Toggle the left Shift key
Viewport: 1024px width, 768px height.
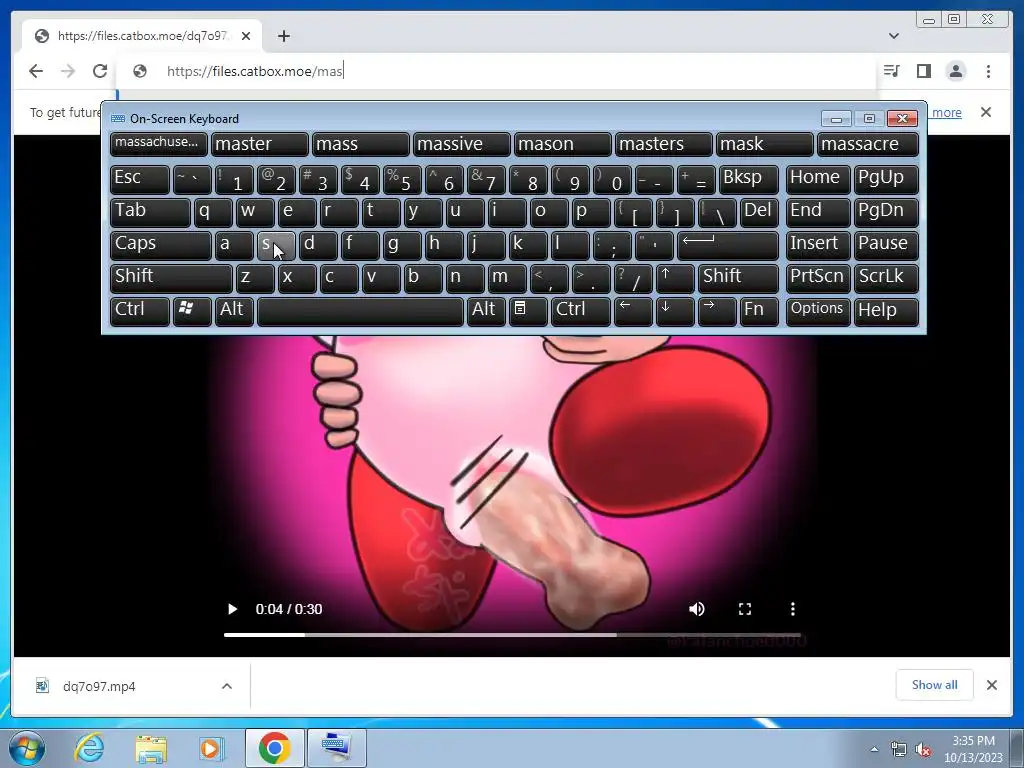[x=171, y=278]
